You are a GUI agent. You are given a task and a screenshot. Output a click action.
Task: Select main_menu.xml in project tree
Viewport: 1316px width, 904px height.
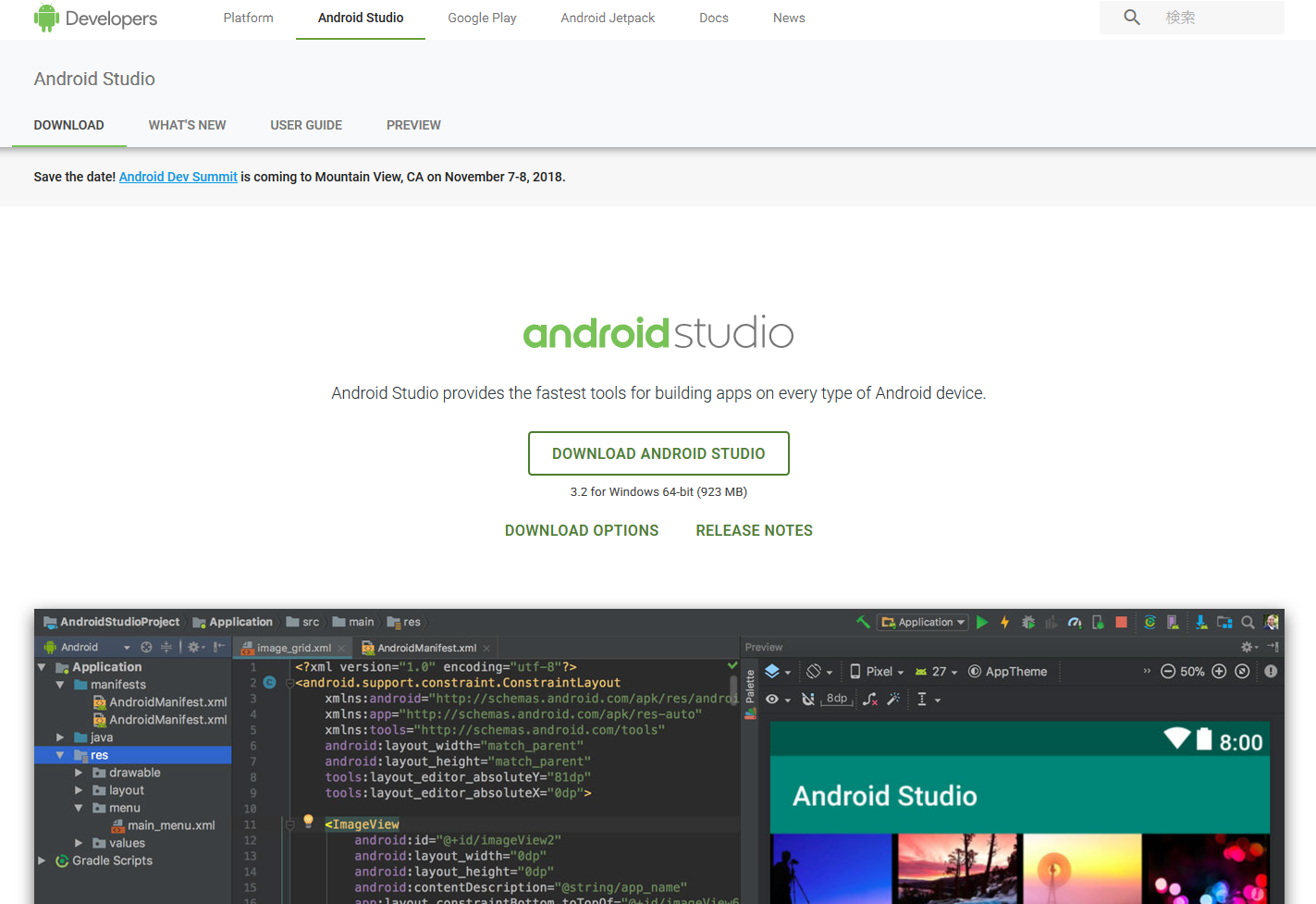(163, 825)
